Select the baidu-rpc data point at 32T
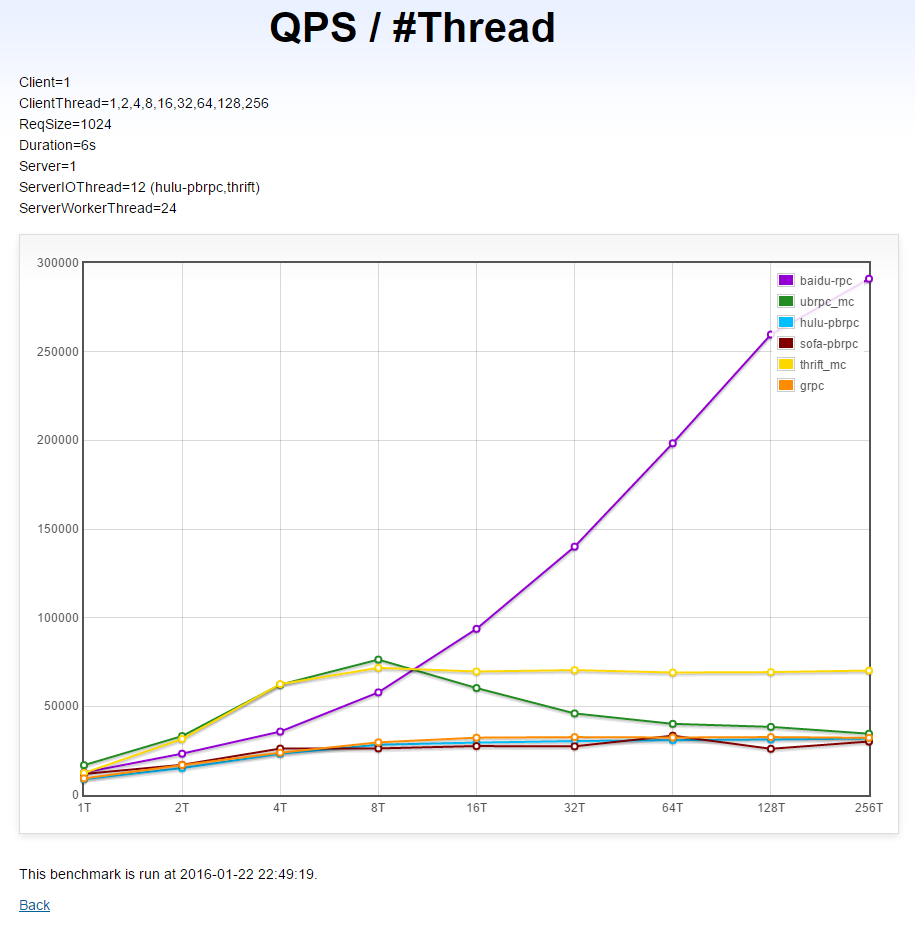 (575, 547)
